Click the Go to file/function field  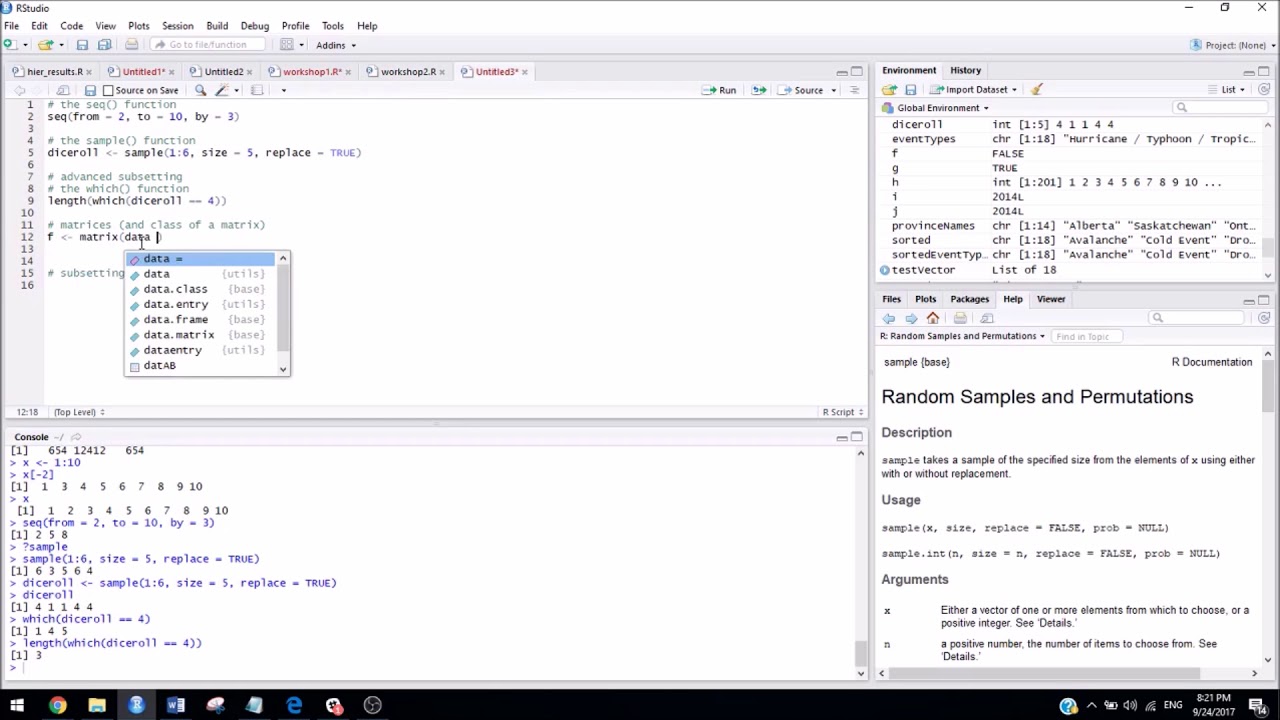click(x=208, y=45)
